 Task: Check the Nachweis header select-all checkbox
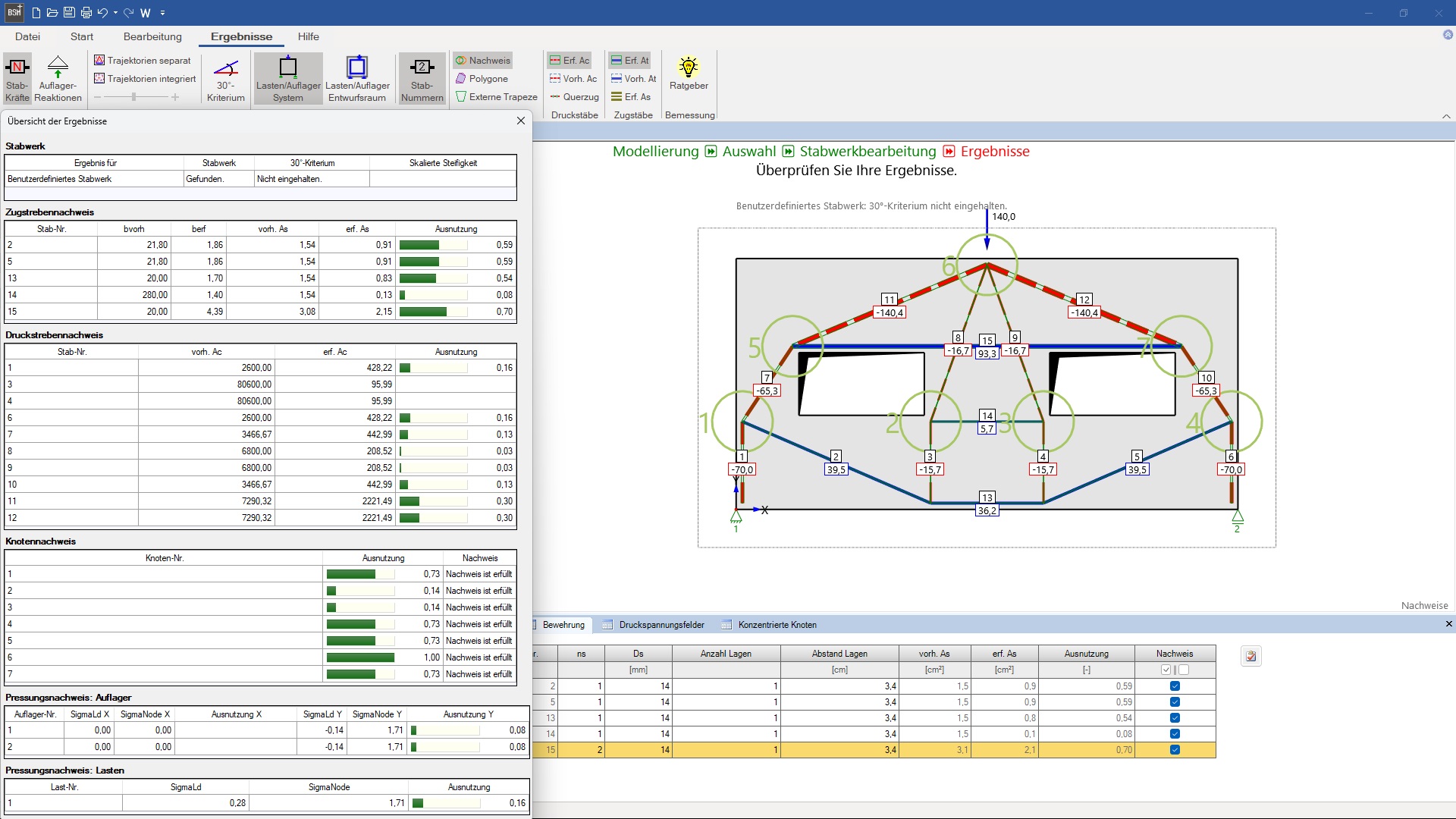[x=1166, y=670]
